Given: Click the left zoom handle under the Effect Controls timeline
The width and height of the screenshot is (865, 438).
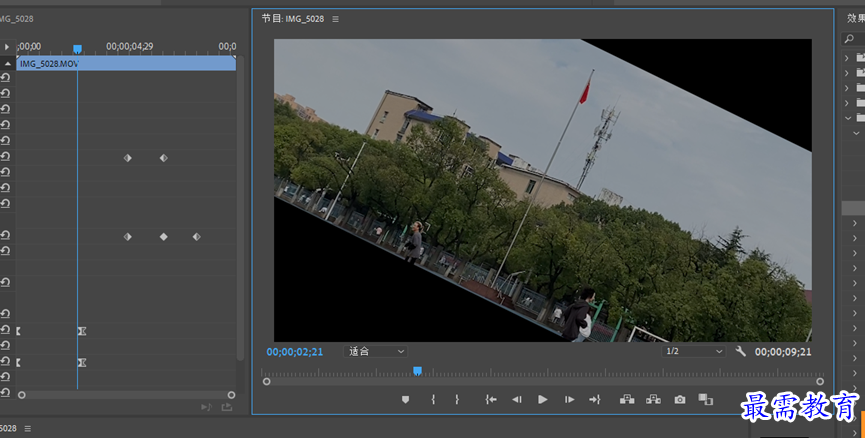Looking at the screenshot, I should (22, 395).
